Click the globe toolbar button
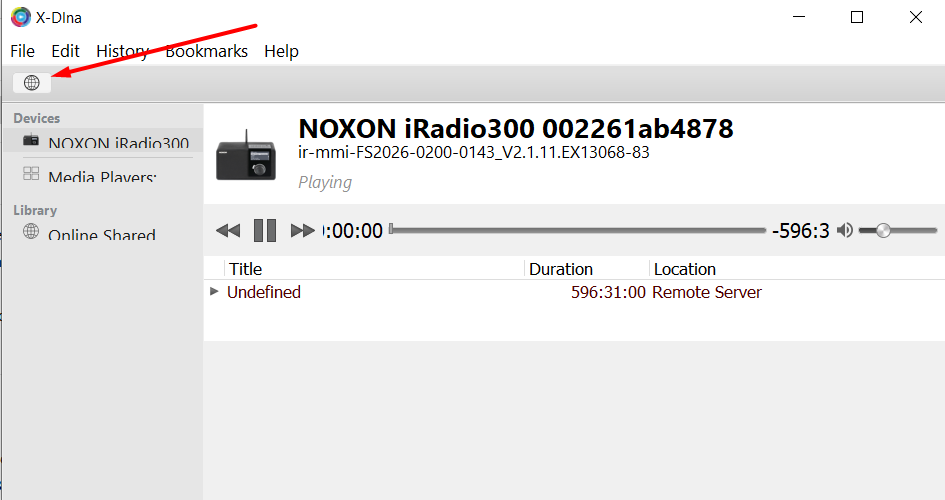This screenshot has height=500, width=945. [x=32, y=83]
